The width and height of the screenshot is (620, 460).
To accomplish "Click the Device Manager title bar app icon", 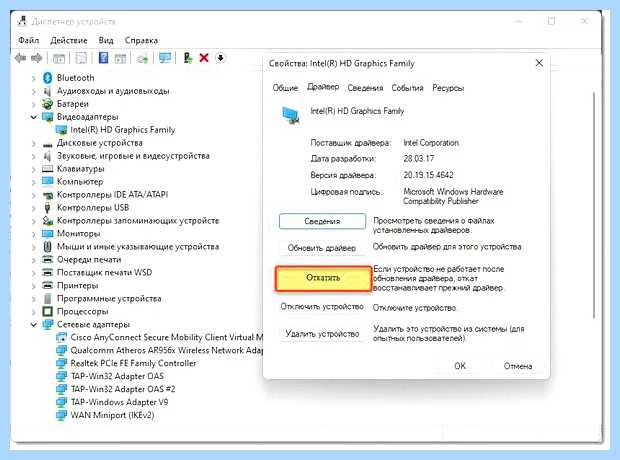I will [x=22, y=21].
